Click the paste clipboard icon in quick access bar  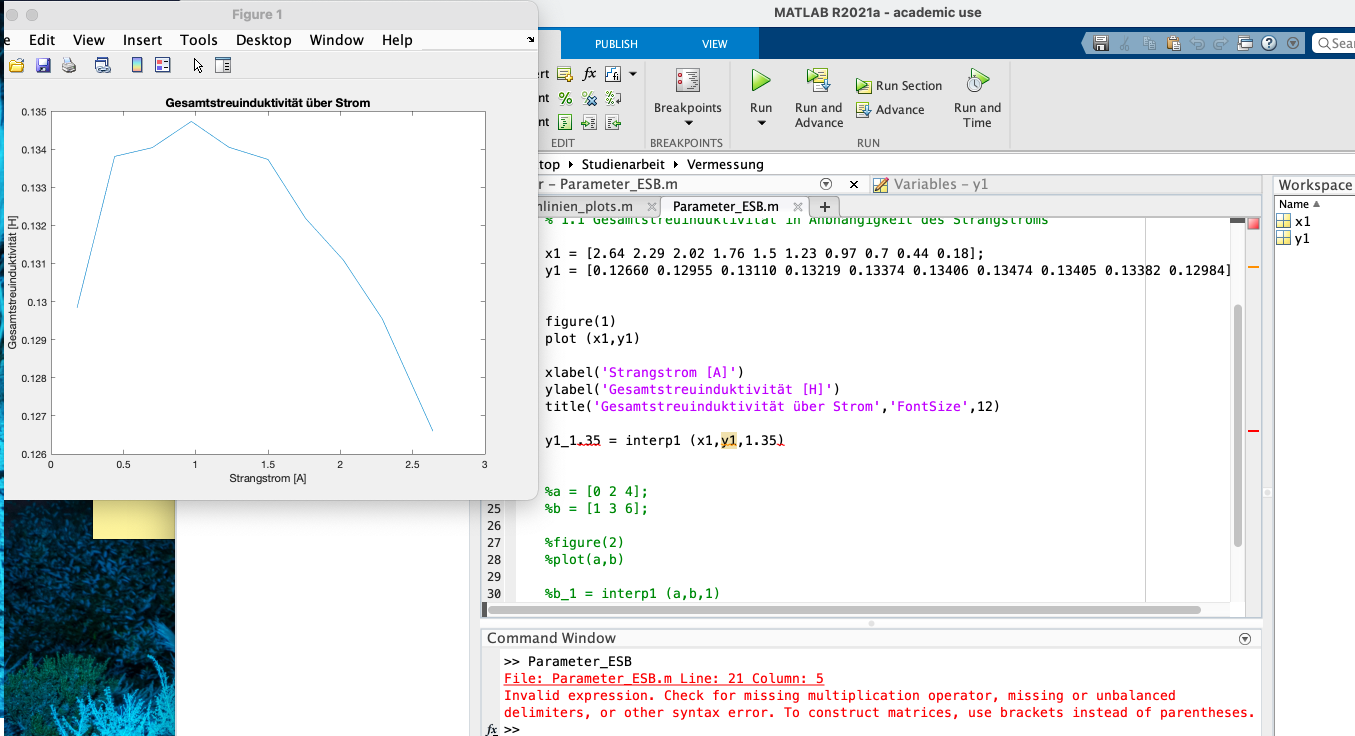(x=1173, y=43)
